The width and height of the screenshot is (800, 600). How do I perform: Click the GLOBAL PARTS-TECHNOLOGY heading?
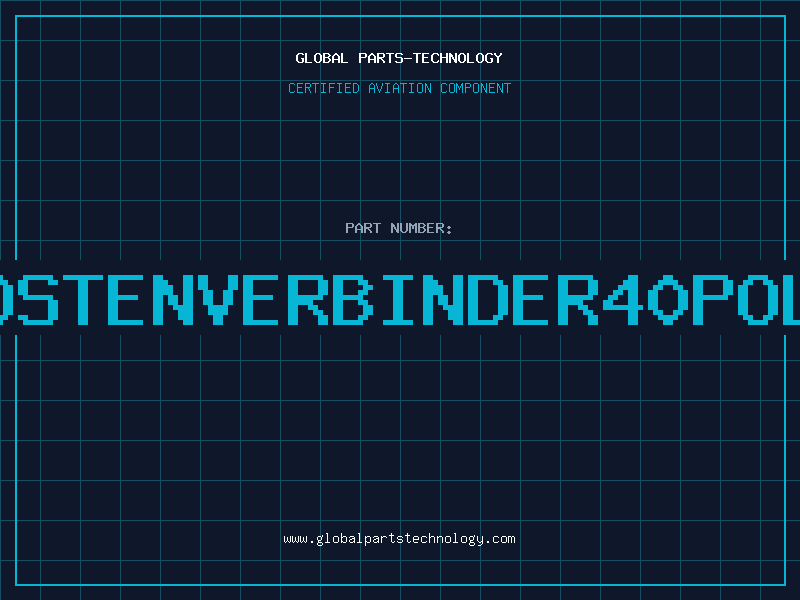coord(399,58)
